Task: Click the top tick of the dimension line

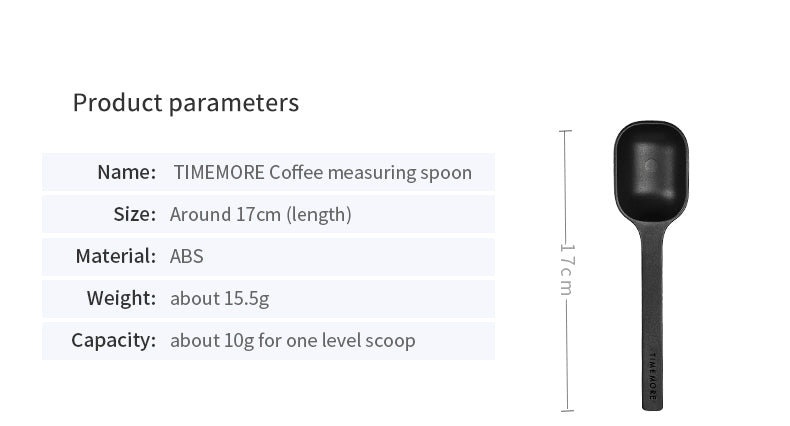Action: point(566,130)
